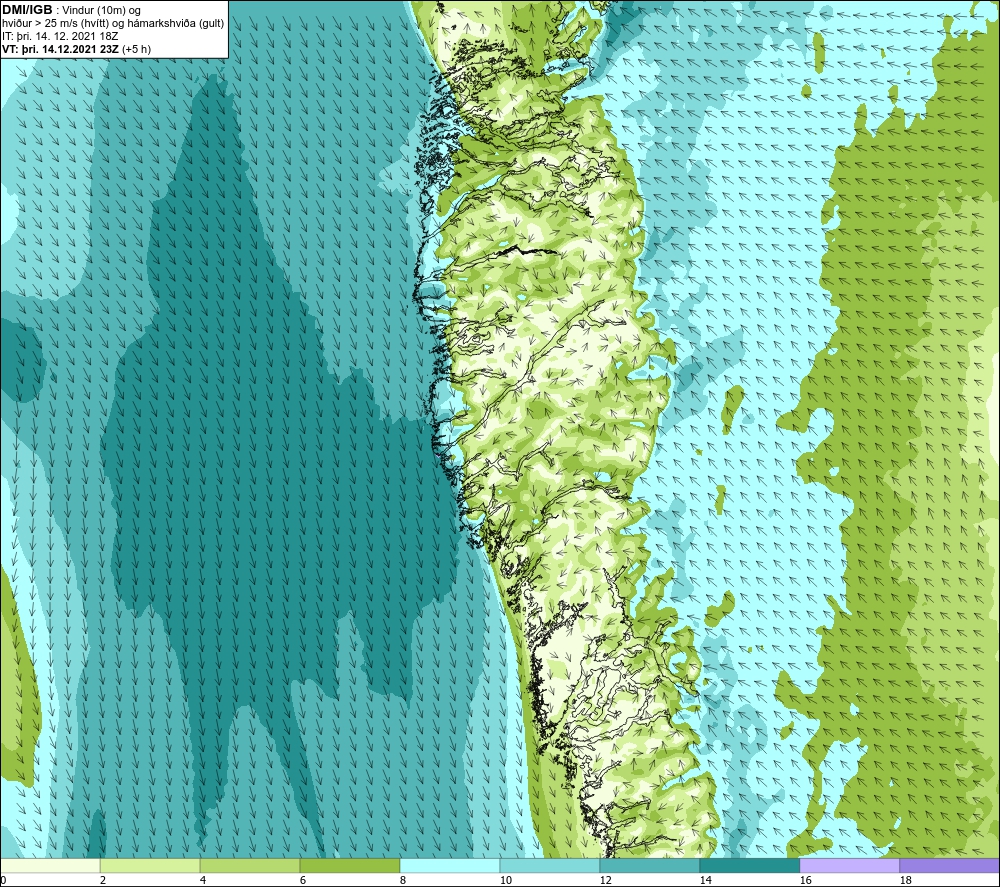Click the 6–8 m/s olive green legend swatch
Screen dimensions: 1000x887
350,866
